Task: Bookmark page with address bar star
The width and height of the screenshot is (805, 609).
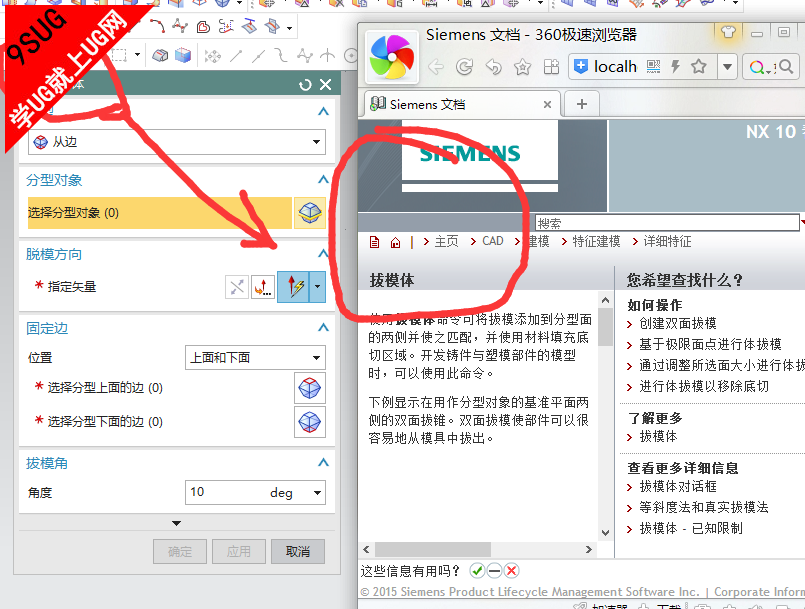Action: coord(698,66)
